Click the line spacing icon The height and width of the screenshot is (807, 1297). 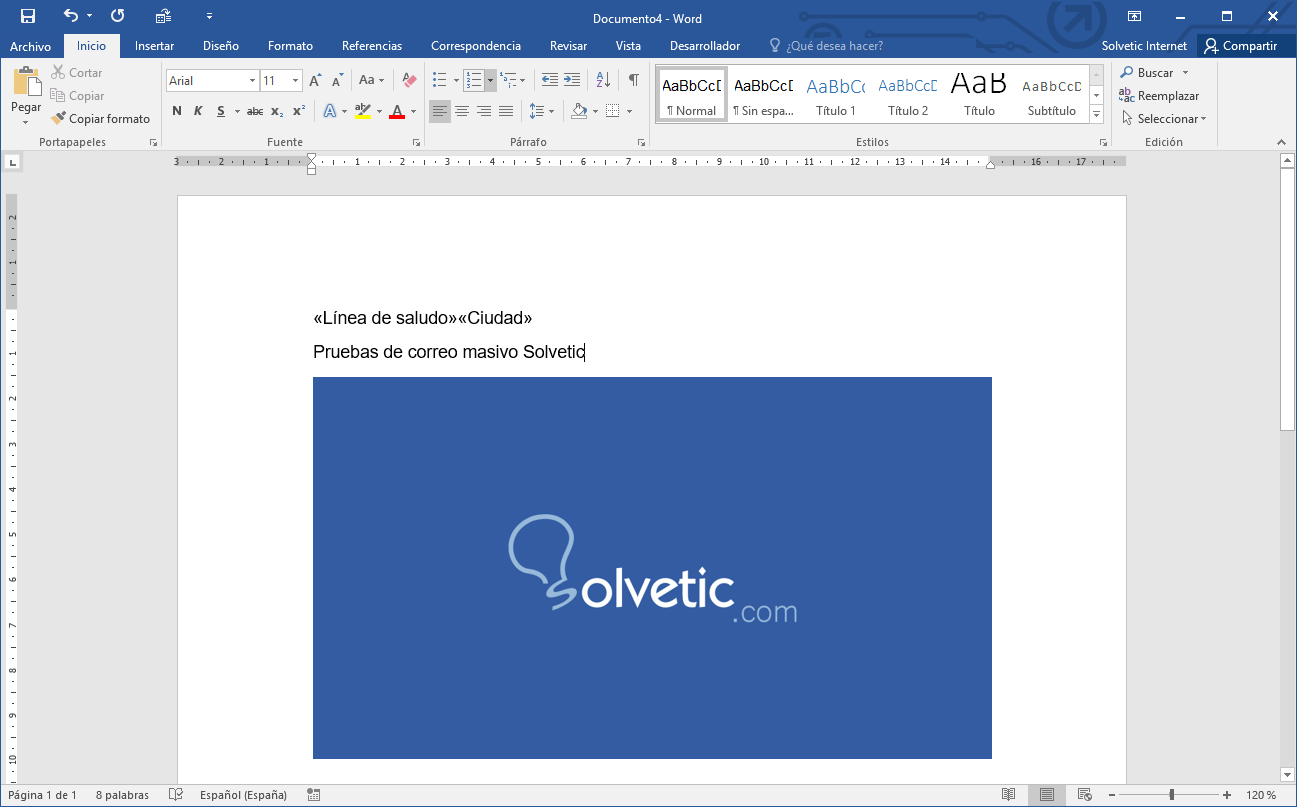pos(536,111)
